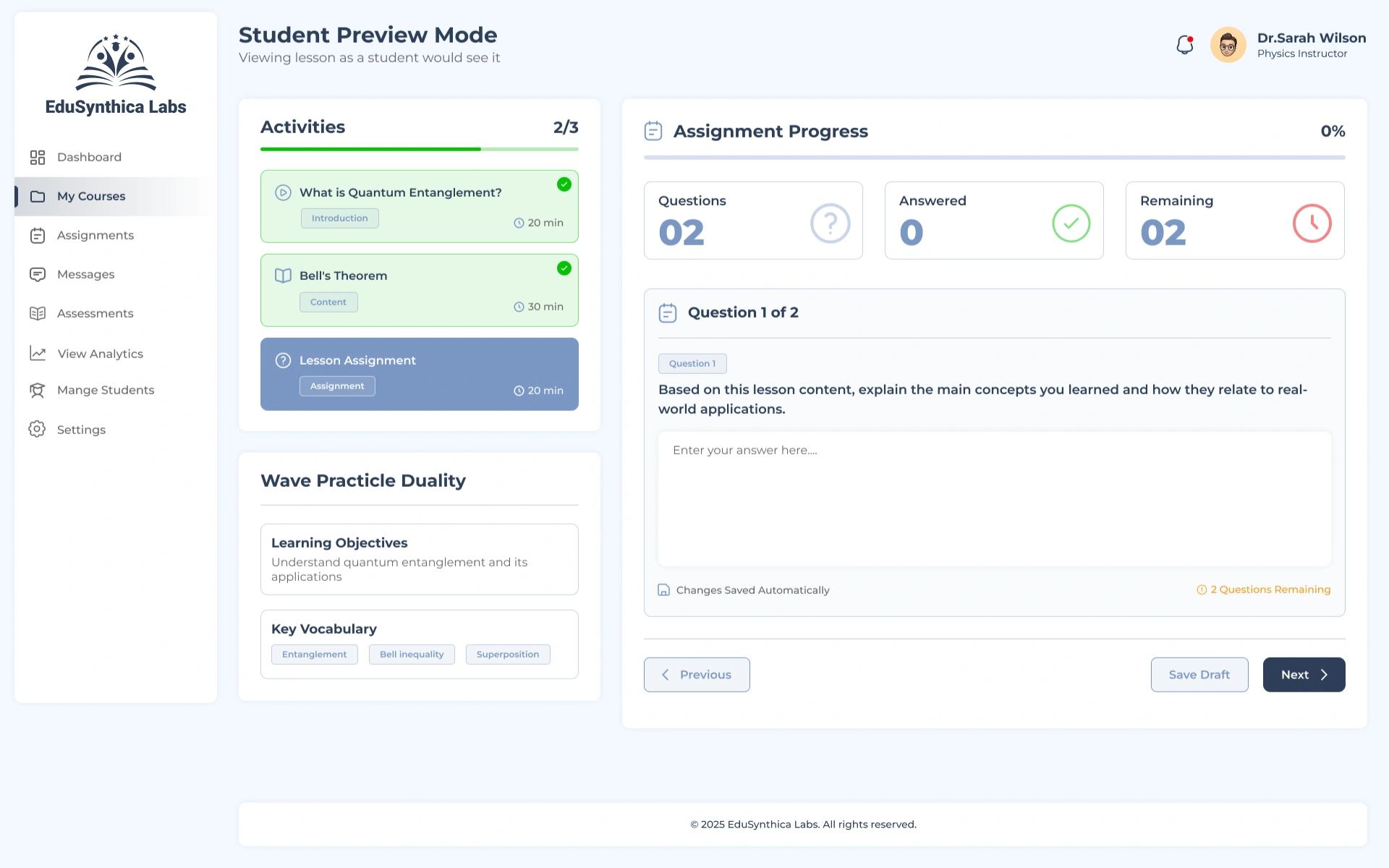Click the answer text field

[994, 498]
